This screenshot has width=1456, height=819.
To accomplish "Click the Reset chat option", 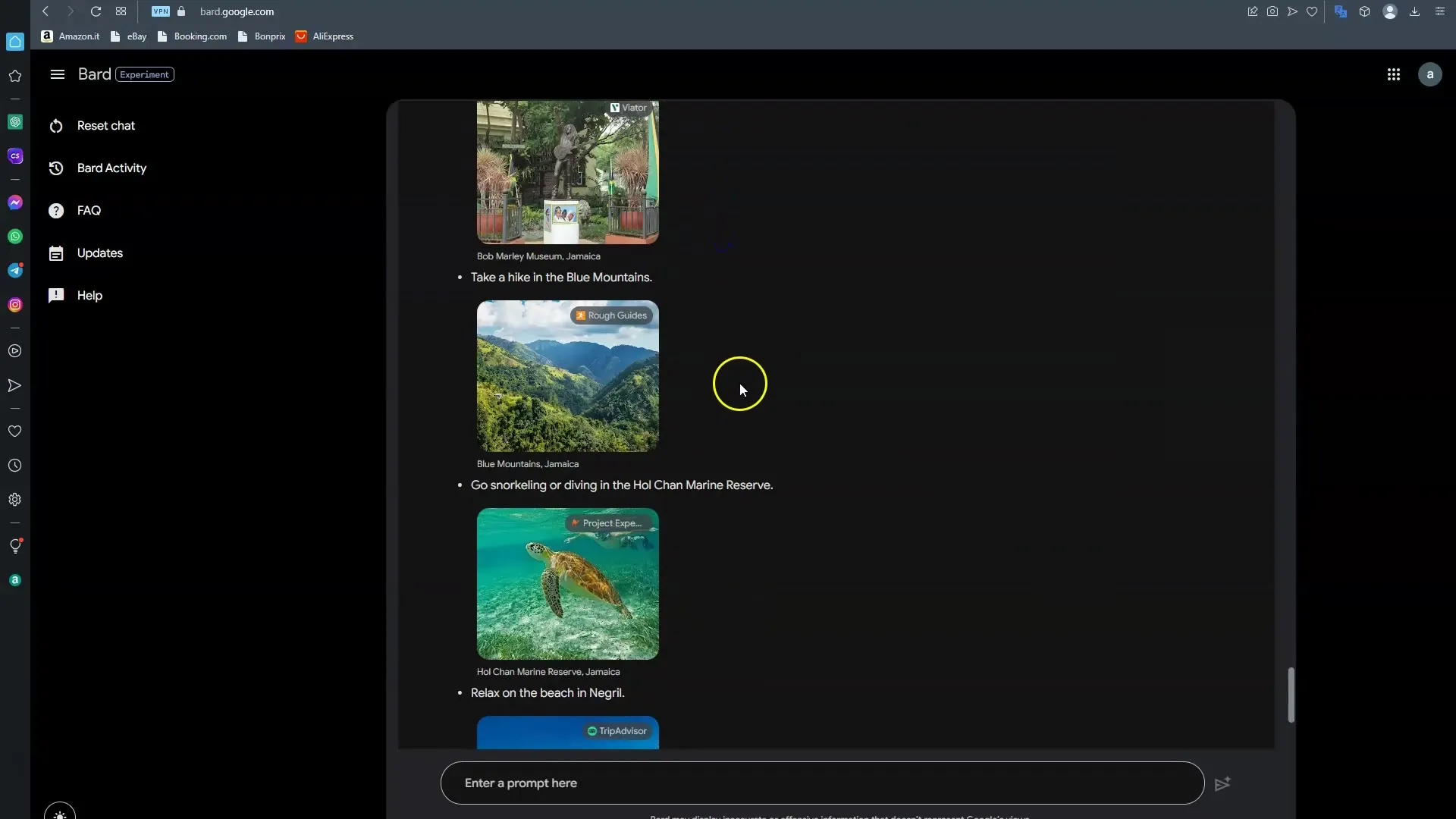I will tap(106, 125).
